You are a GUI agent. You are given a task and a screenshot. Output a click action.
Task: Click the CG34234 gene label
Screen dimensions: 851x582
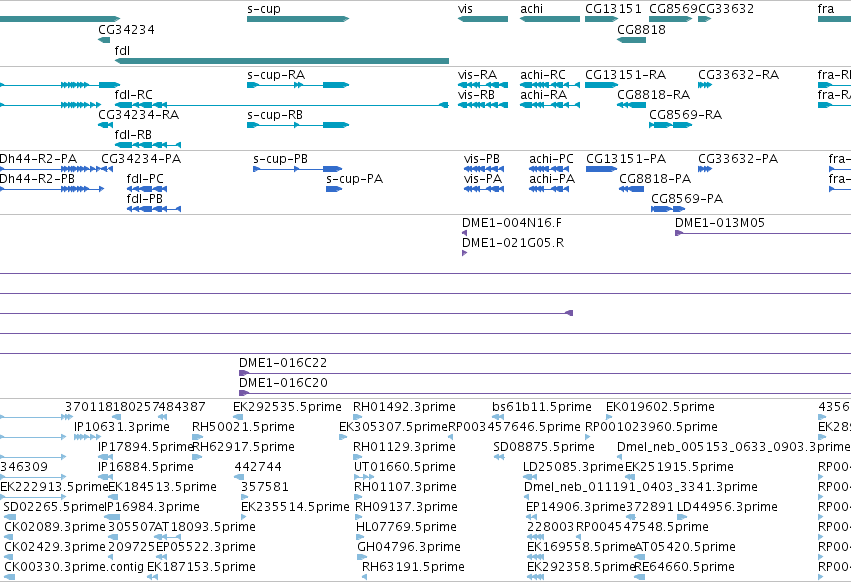[x=126, y=29]
